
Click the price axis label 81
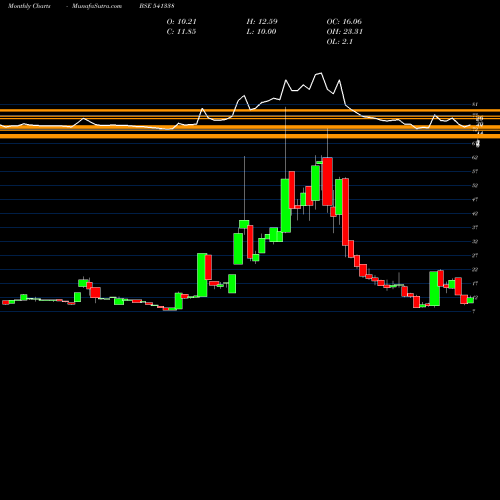[475, 104]
